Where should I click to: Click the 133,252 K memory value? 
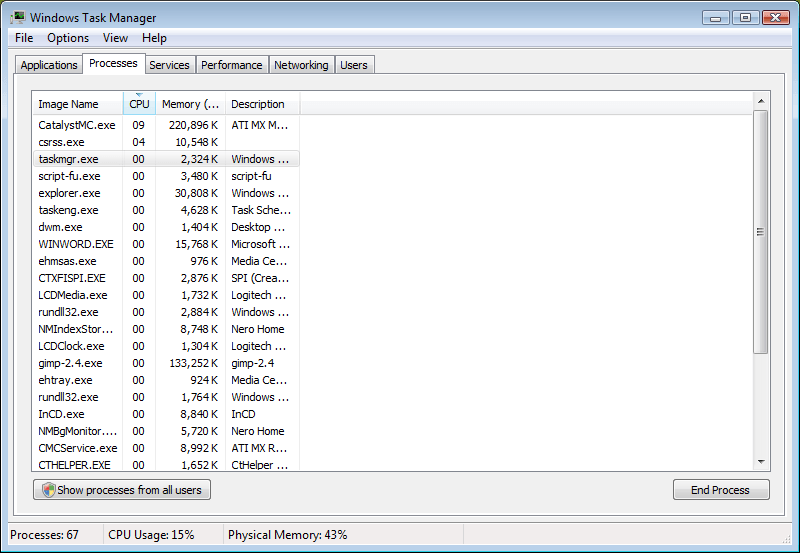[x=193, y=363]
